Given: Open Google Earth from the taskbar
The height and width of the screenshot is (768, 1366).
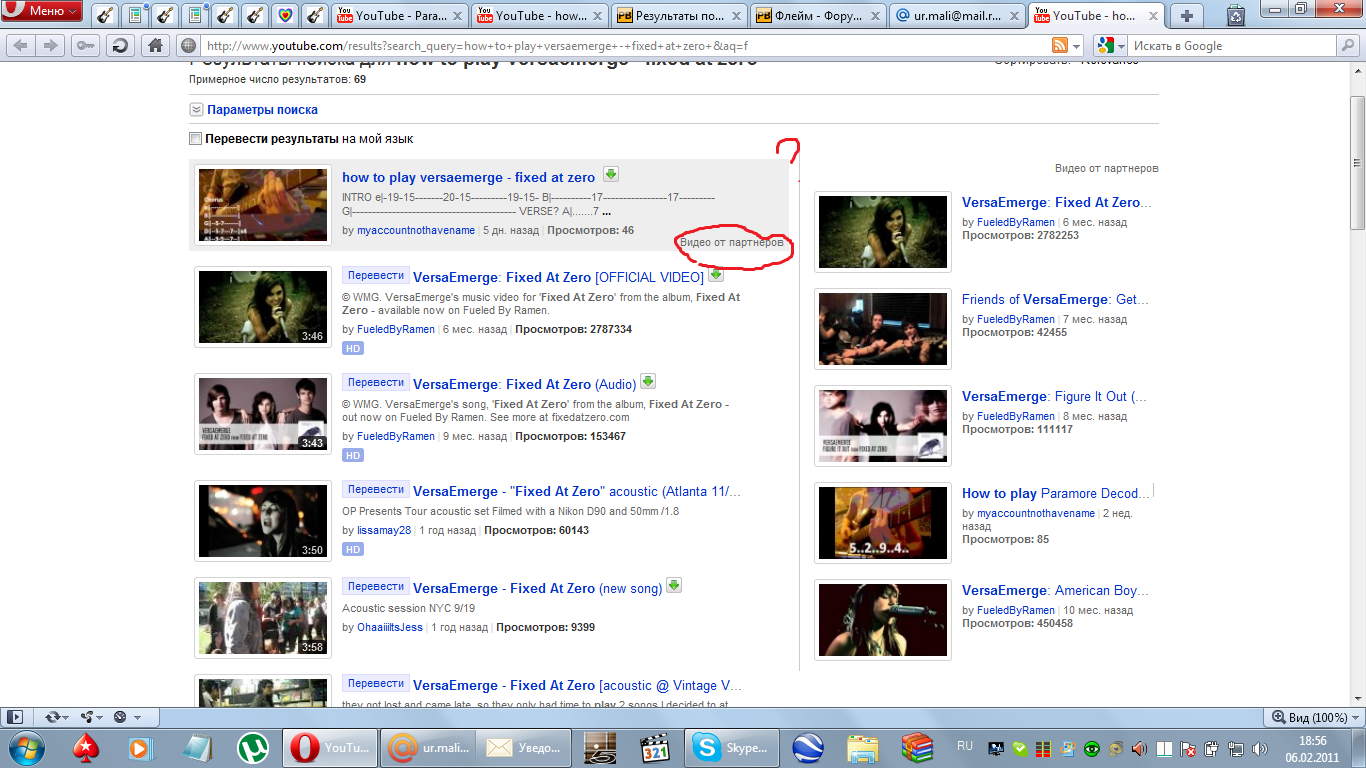Looking at the screenshot, I should (x=808, y=748).
